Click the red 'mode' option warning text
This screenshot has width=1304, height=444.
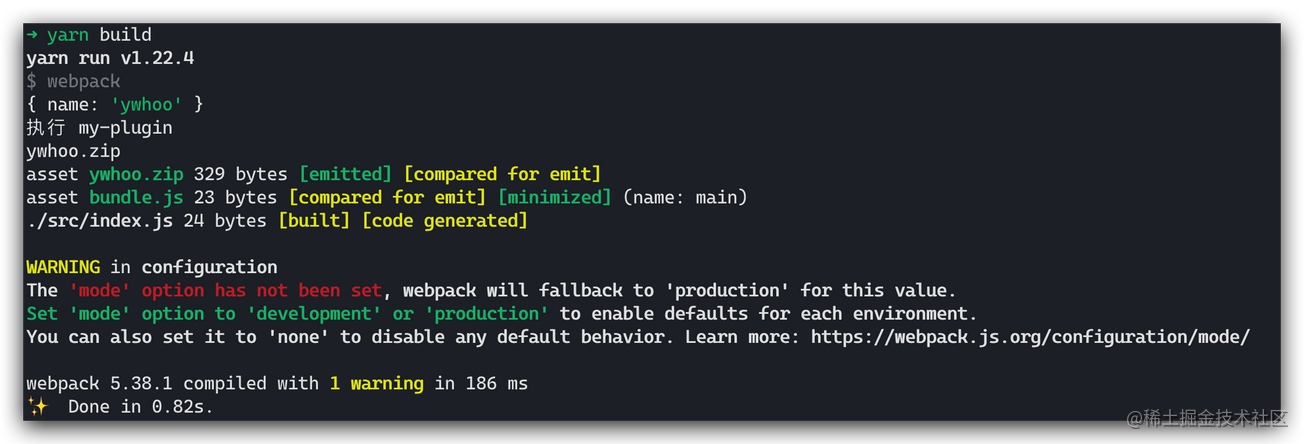(x=225, y=291)
